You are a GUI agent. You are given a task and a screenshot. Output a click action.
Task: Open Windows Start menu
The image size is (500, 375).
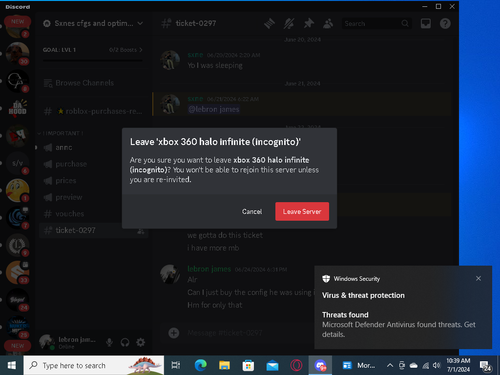[x=12, y=366]
